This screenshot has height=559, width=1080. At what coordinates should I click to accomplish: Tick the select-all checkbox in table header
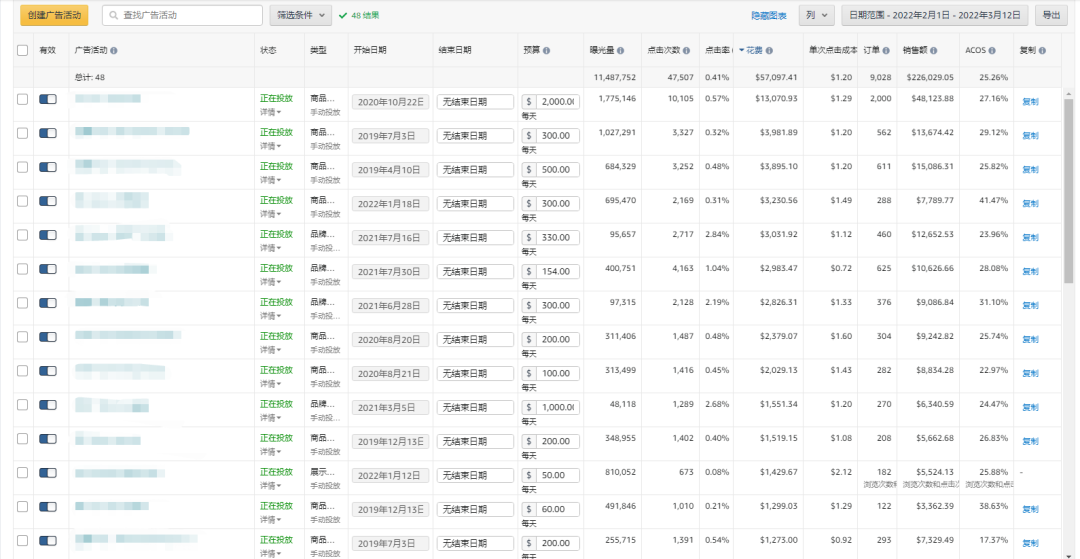tap(23, 50)
